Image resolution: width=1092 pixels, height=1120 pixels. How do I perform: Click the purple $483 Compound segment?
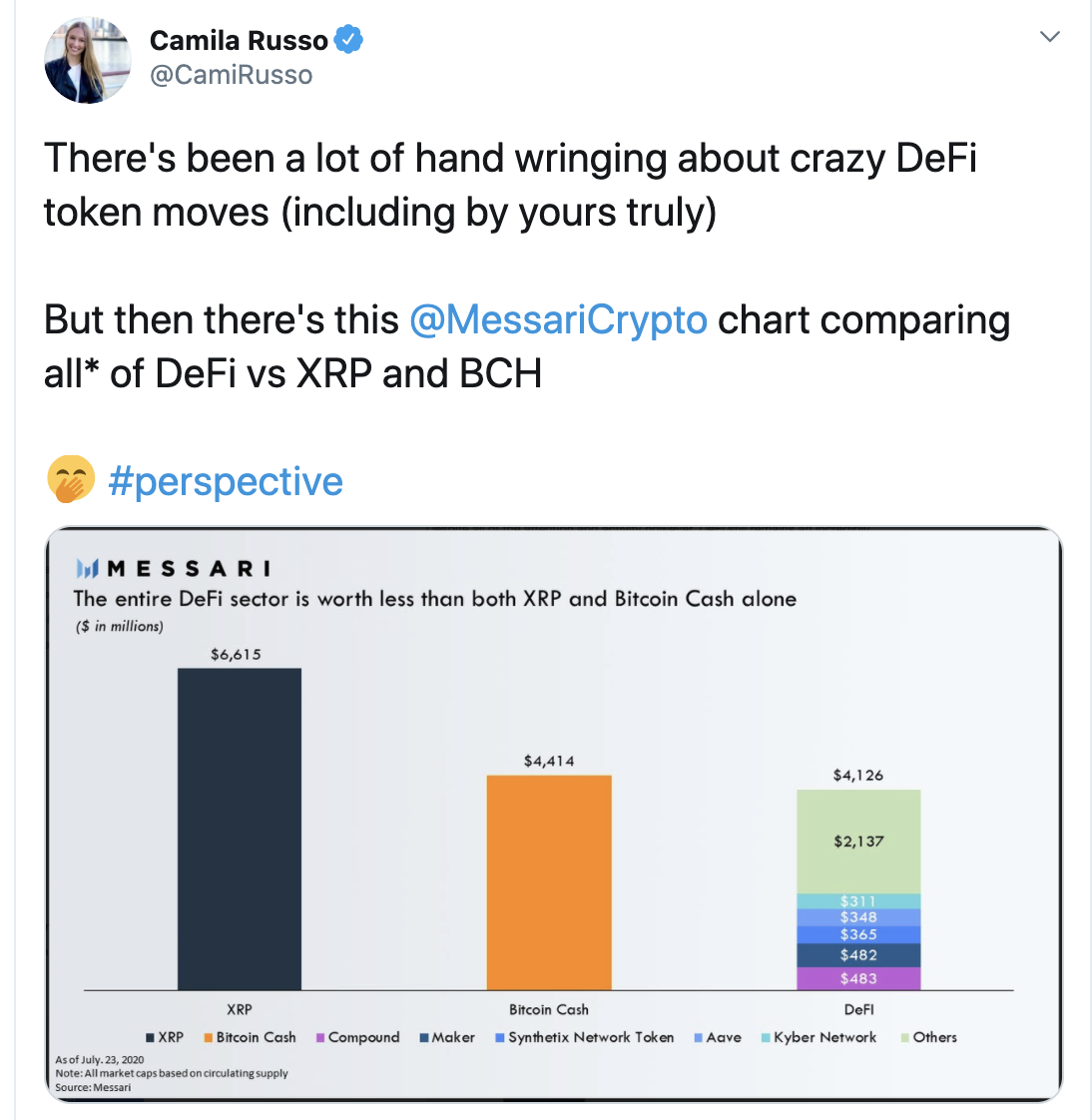[x=858, y=978]
